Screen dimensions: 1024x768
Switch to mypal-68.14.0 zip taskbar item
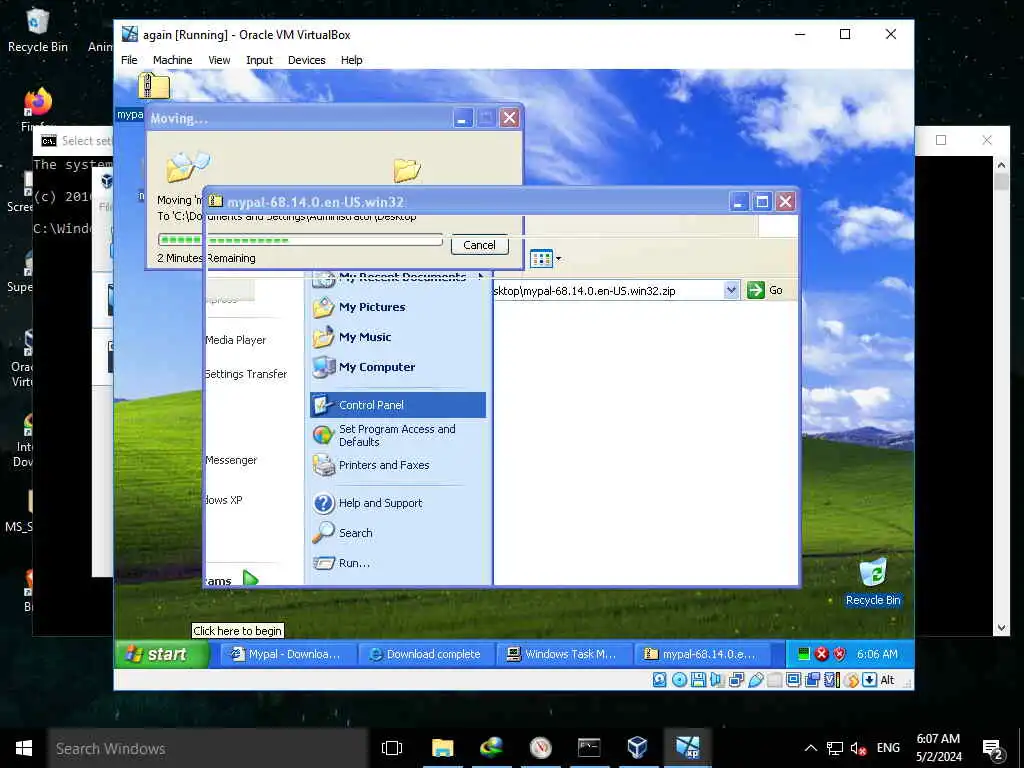pyautogui.click(x=701, y=654)
